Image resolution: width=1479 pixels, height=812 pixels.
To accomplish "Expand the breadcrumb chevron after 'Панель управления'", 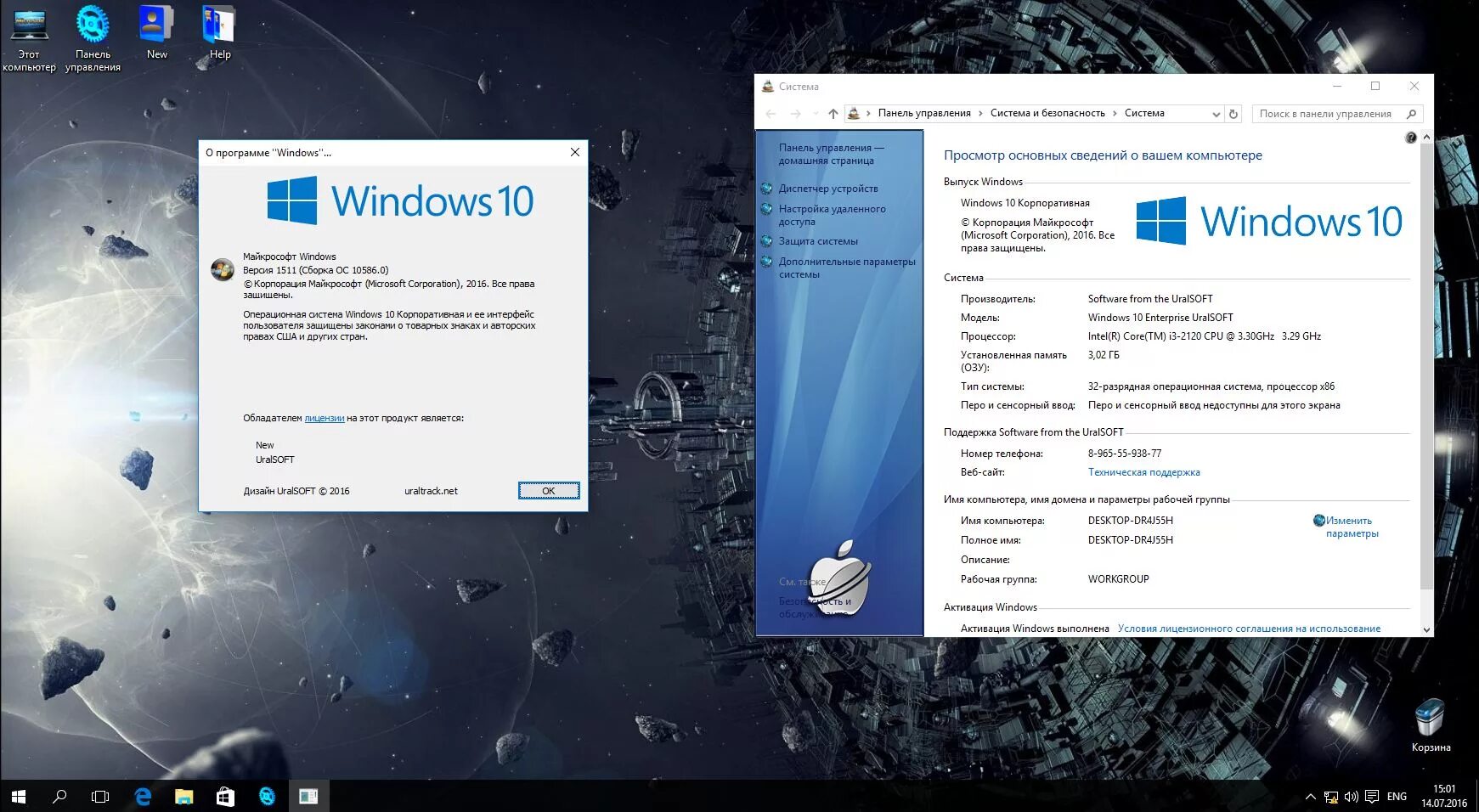I will click(x=980, y=114).
